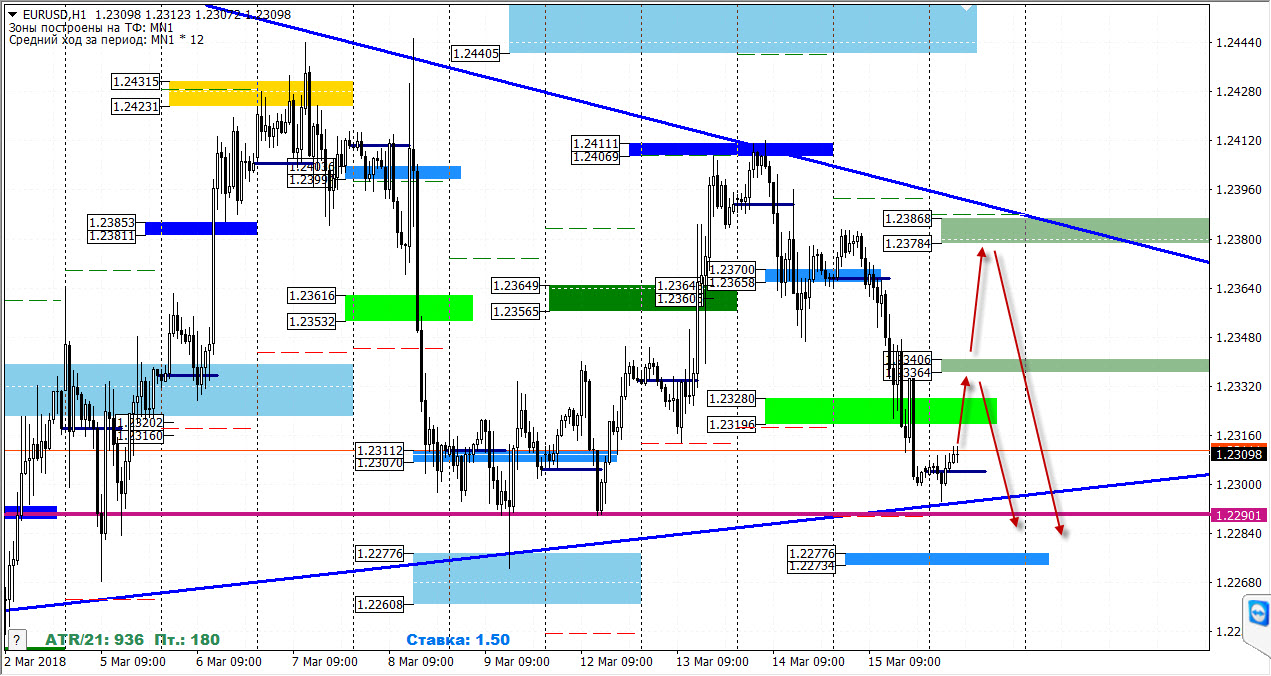Image resolution: width=1271 pixels, height=676 pixels.
Task: Click the '8 Mar 09:00' time axis label
Action: (421, 662)
